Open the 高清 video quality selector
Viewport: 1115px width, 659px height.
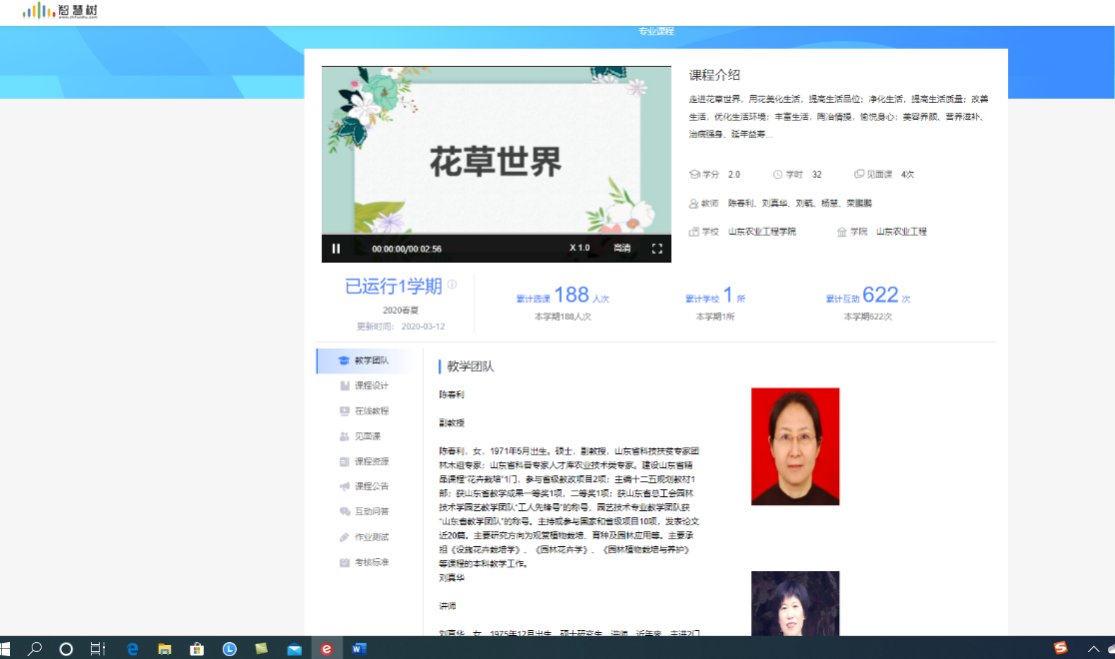(x=622, y=248)
